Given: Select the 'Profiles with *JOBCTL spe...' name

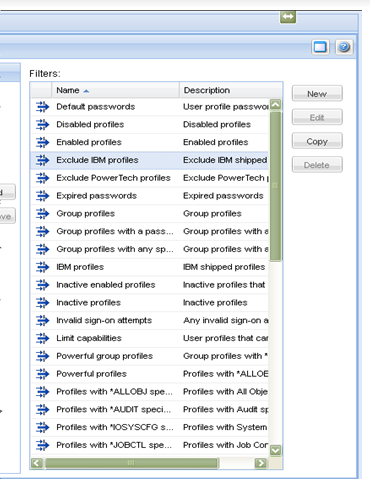Looking at the screenshot, I should (114, 445).
